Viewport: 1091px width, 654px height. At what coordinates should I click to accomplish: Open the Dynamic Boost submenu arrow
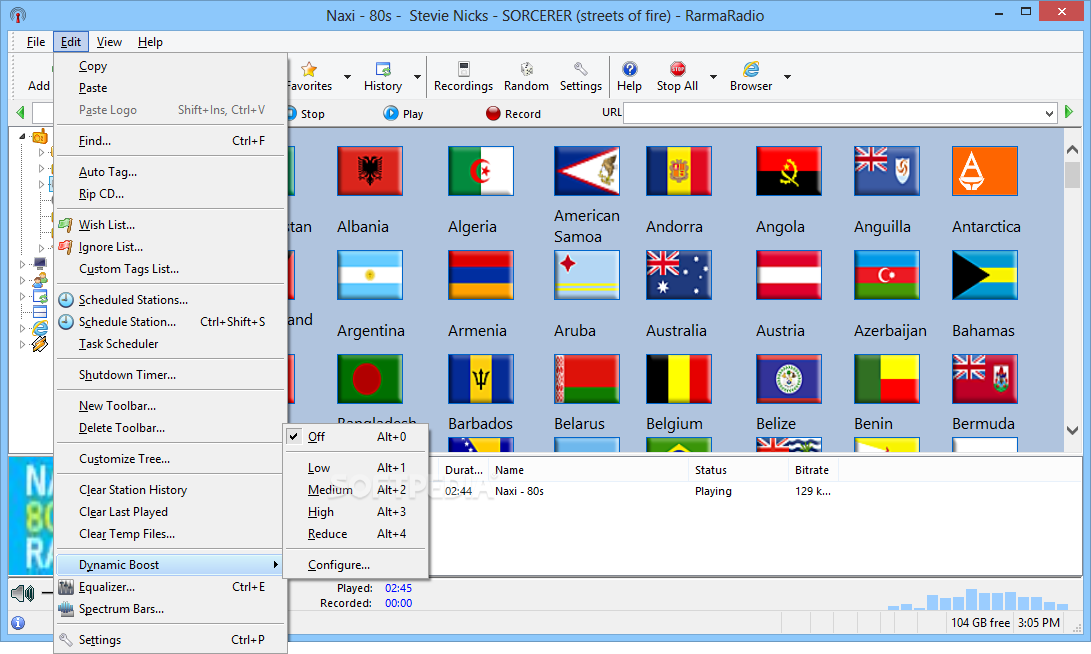pyautogui.click(x=276, y=564)
